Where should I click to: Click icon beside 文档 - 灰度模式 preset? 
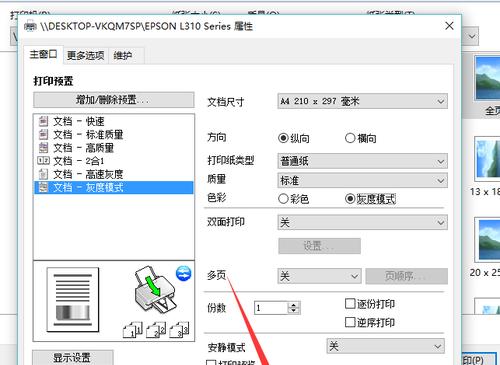(43, 187)
